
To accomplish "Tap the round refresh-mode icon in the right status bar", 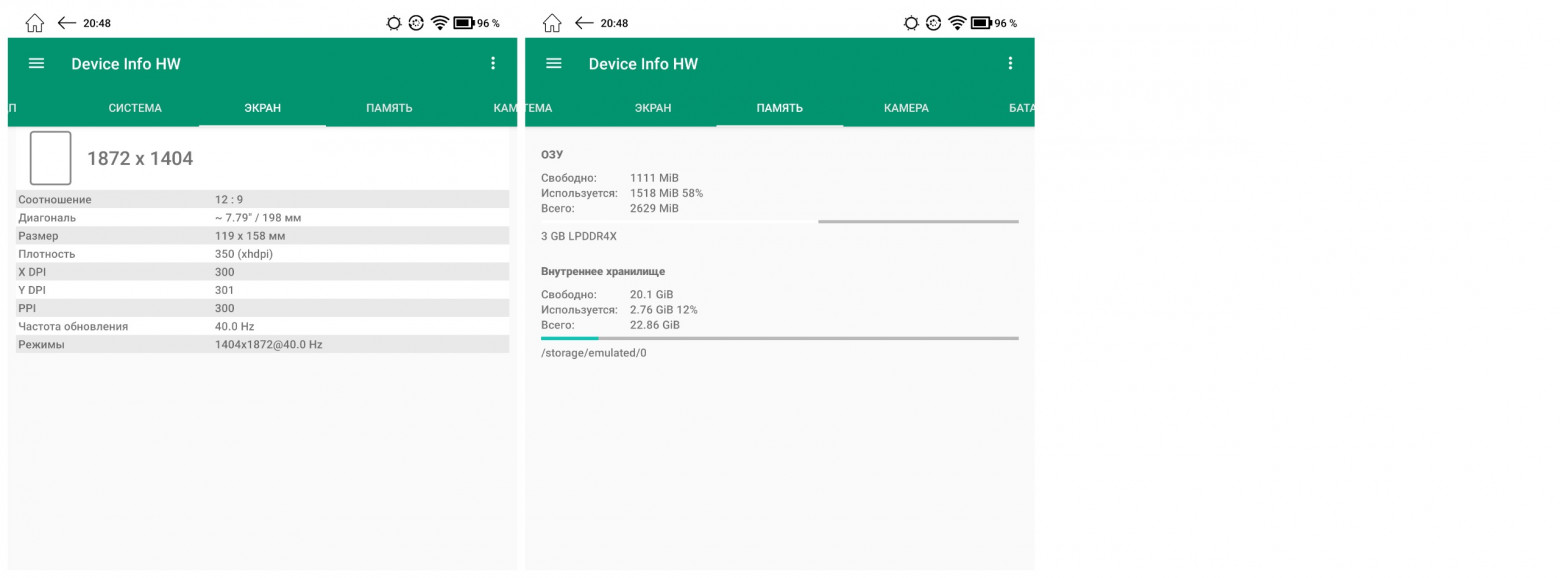I will coord(934,23).
